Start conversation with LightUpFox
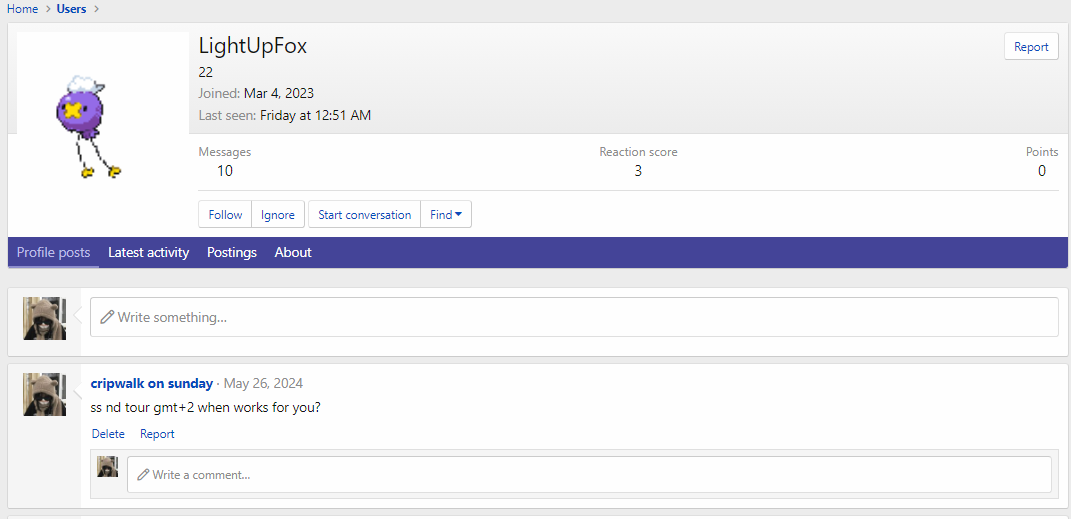The width and height of the screenshot is (1071, 519). [x=364, y=215]
